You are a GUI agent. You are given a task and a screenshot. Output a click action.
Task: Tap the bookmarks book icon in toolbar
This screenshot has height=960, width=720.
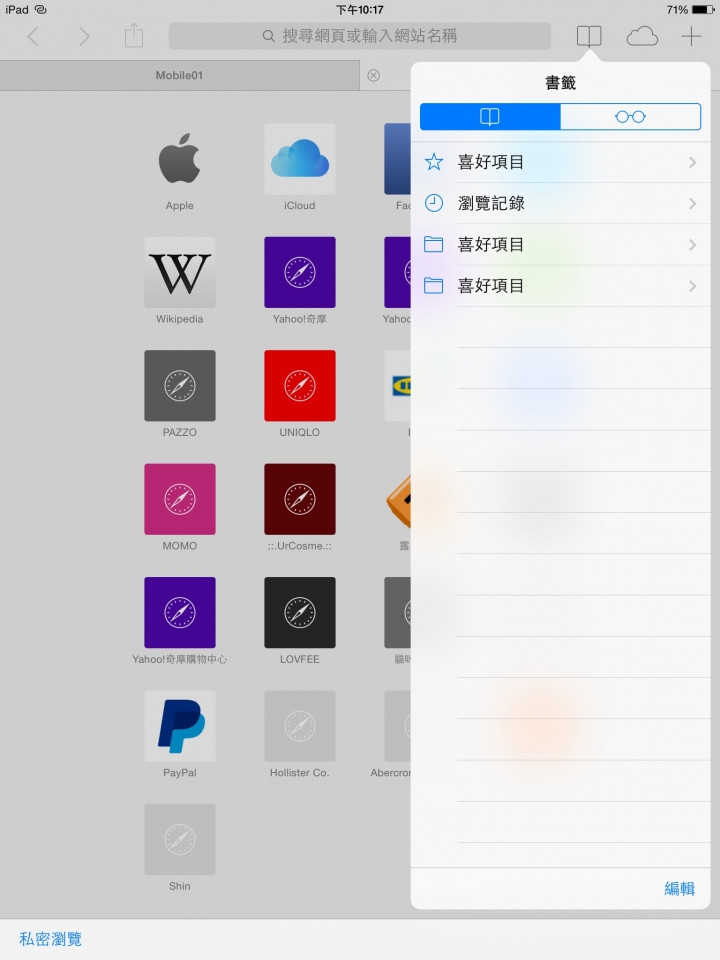[589, 36]
